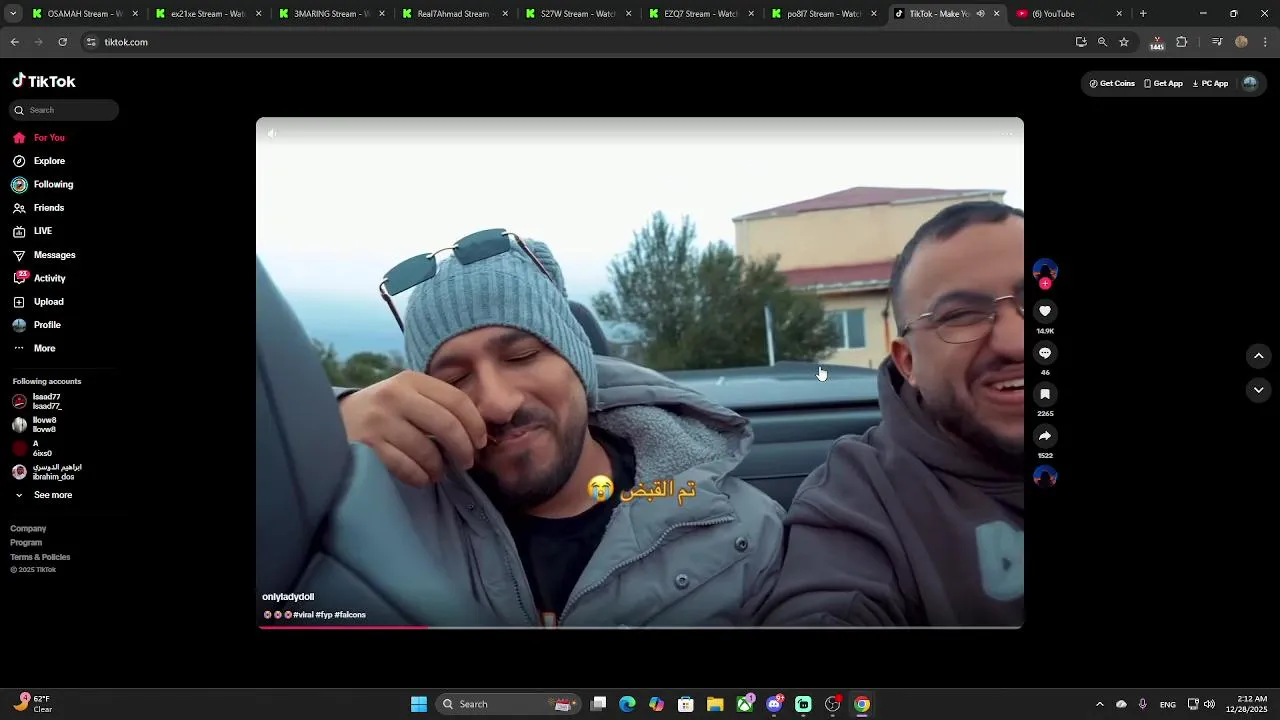This screenshot has height=720, width=1280.
Task: Switch to the po8l7 Stream browser tab
Action: [x=824, y=14]
